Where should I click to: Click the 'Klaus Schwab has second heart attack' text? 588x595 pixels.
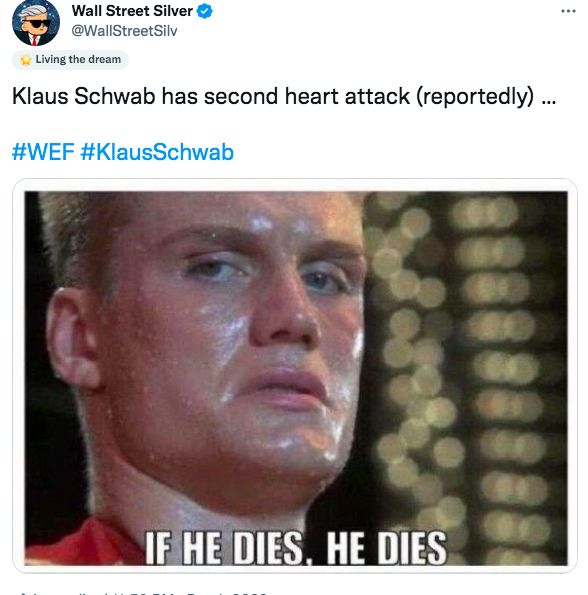coord(211,96)
